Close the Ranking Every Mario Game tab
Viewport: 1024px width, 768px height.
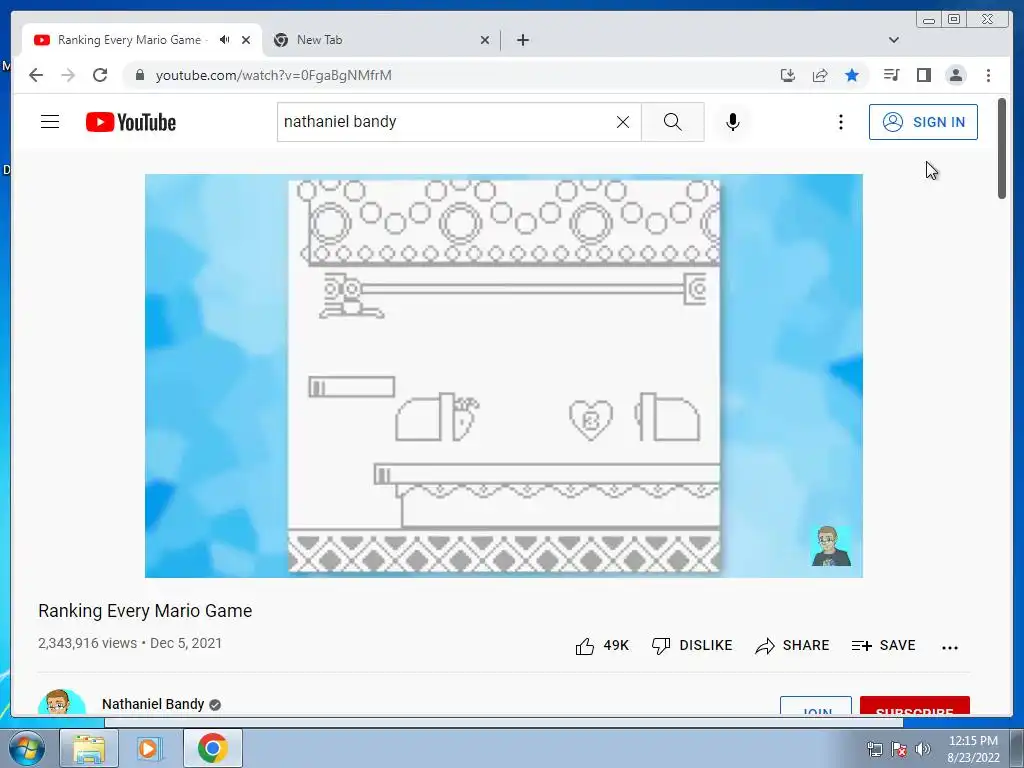click(246, 40)
